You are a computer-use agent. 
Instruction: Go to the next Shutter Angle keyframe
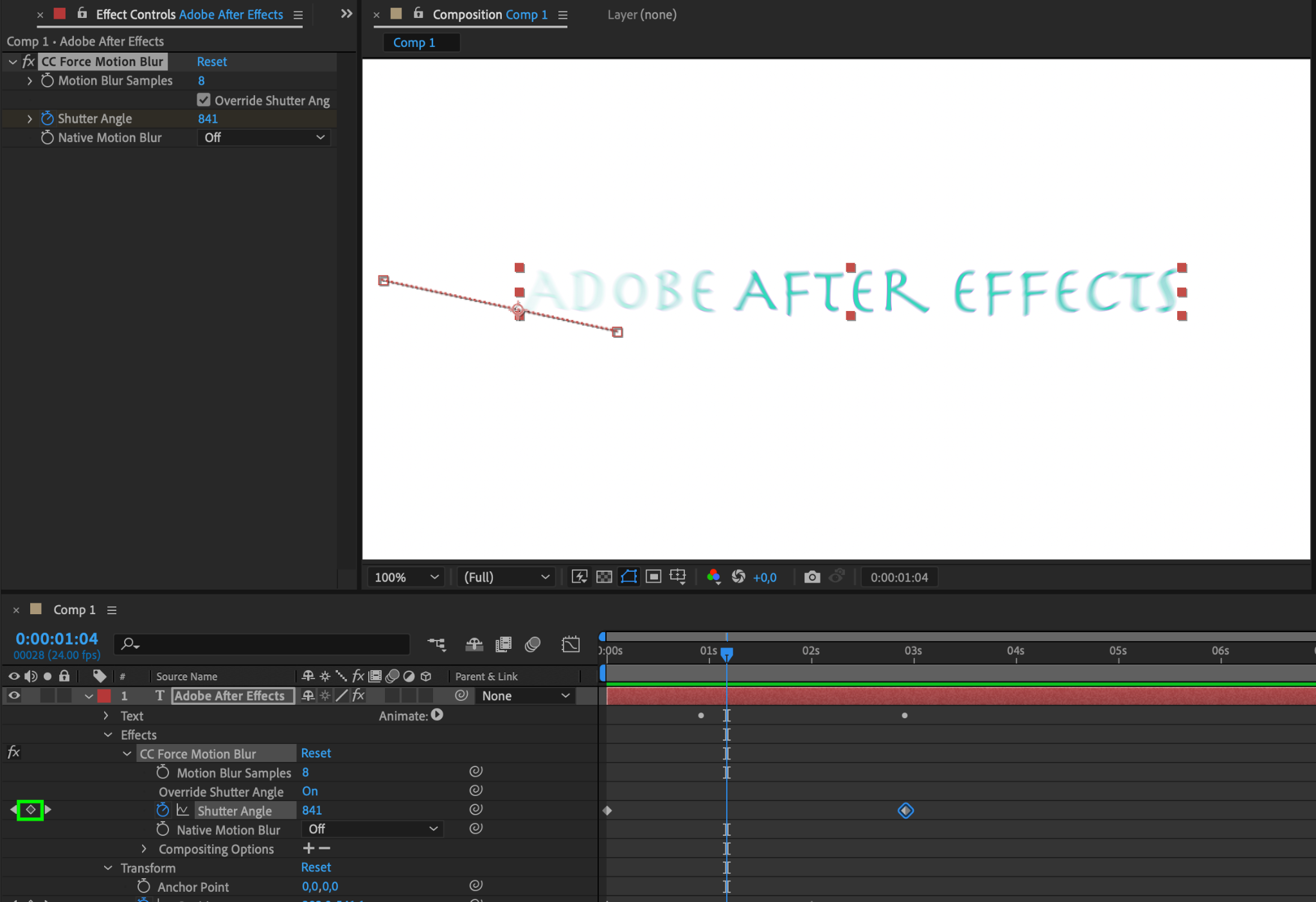[x=48, y=809]
